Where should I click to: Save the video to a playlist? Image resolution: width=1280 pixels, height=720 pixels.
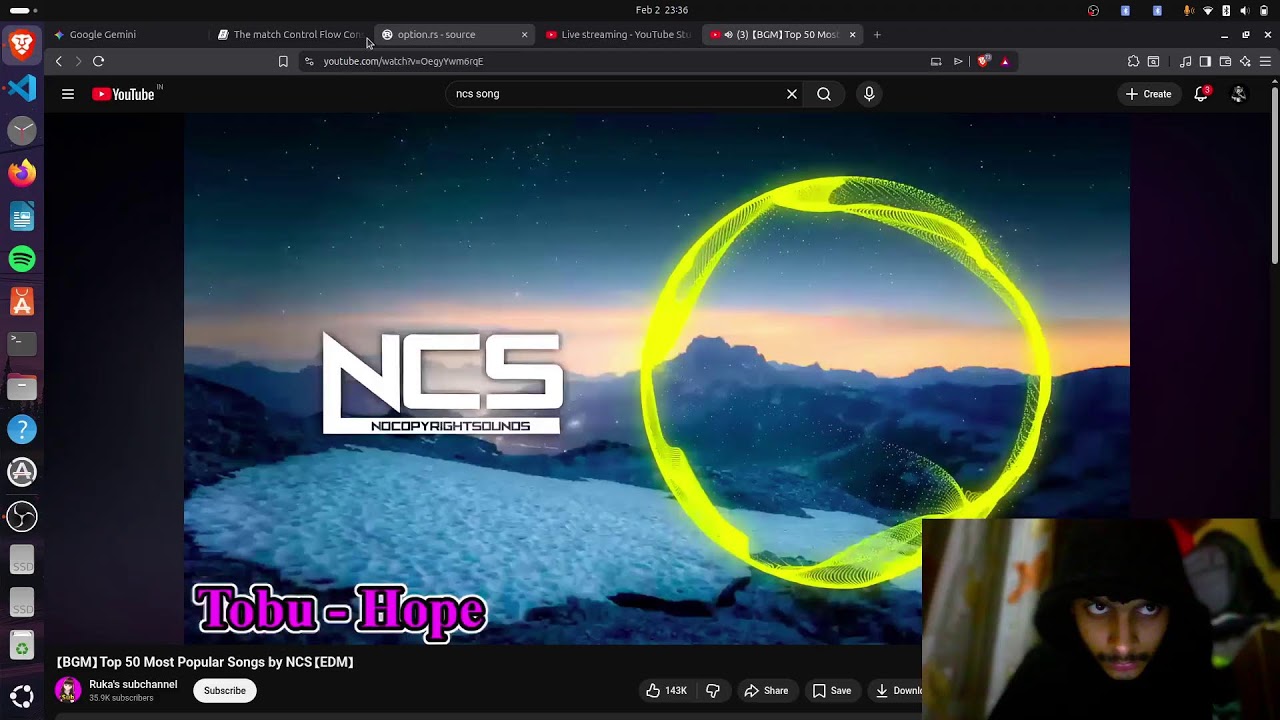[x=832, y=691]
